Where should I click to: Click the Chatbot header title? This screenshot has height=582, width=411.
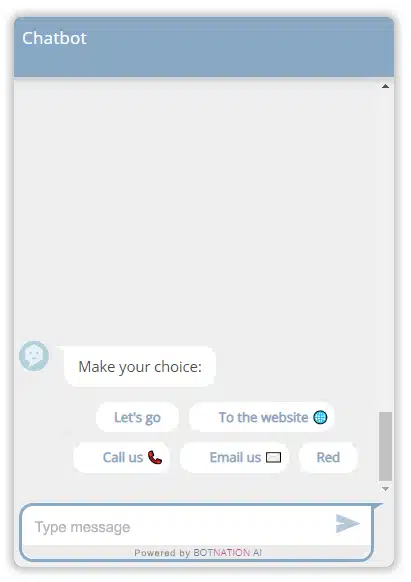[54, 38]
